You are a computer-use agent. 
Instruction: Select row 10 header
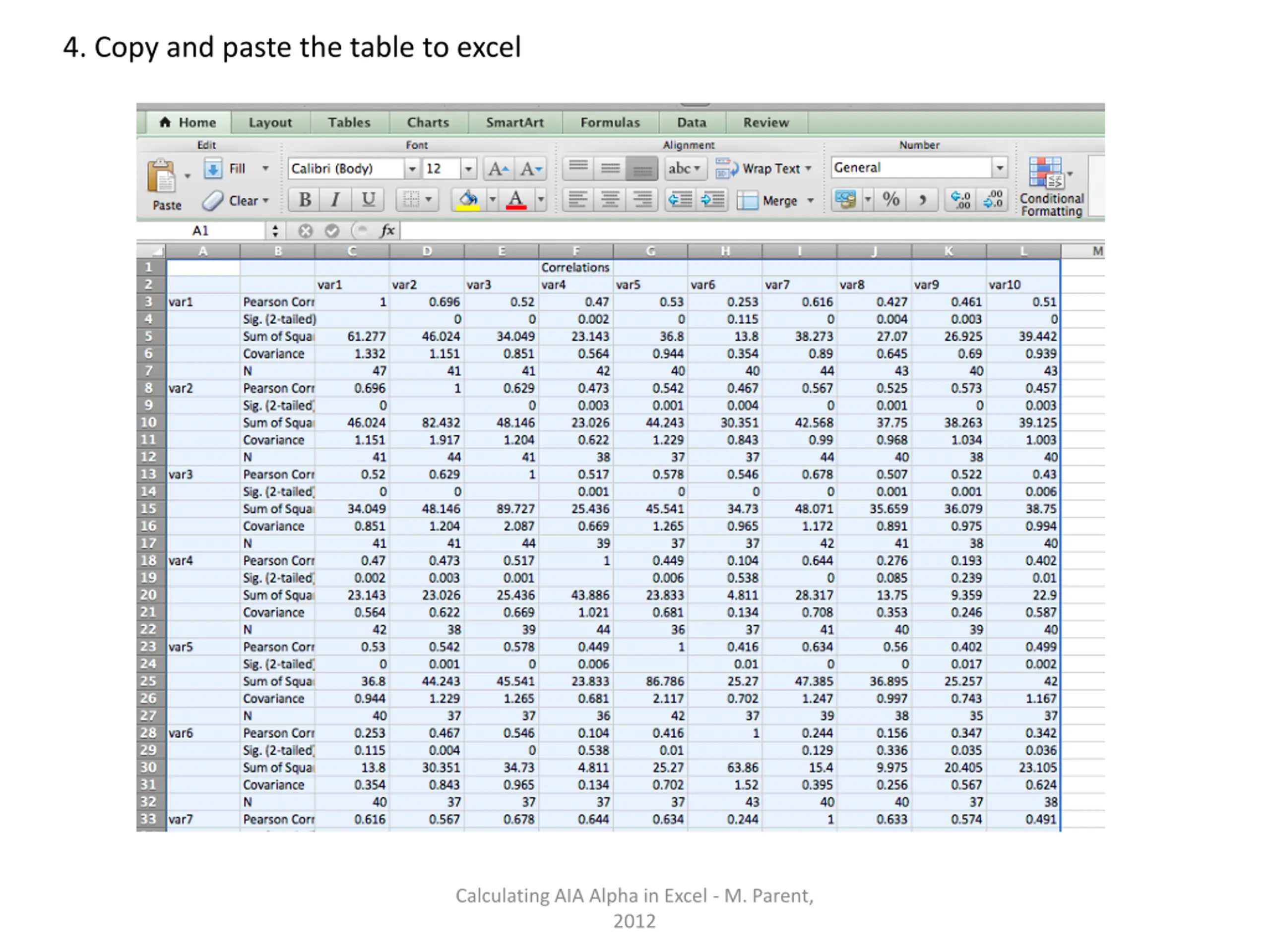[149, 422]
